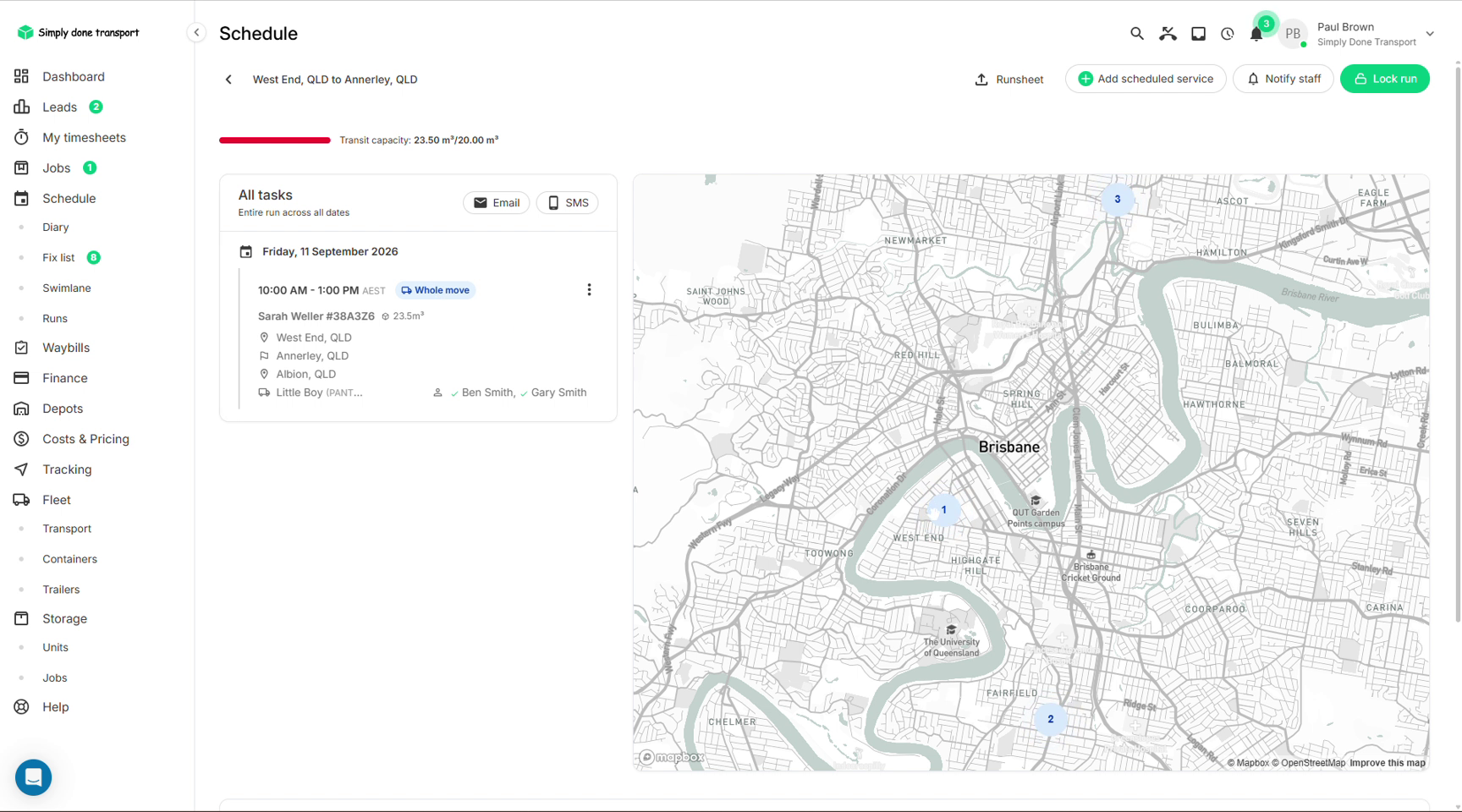This screenshot has height=812, width=1462.
Task: Collapse the left sidebar
Action: [196, 32]
